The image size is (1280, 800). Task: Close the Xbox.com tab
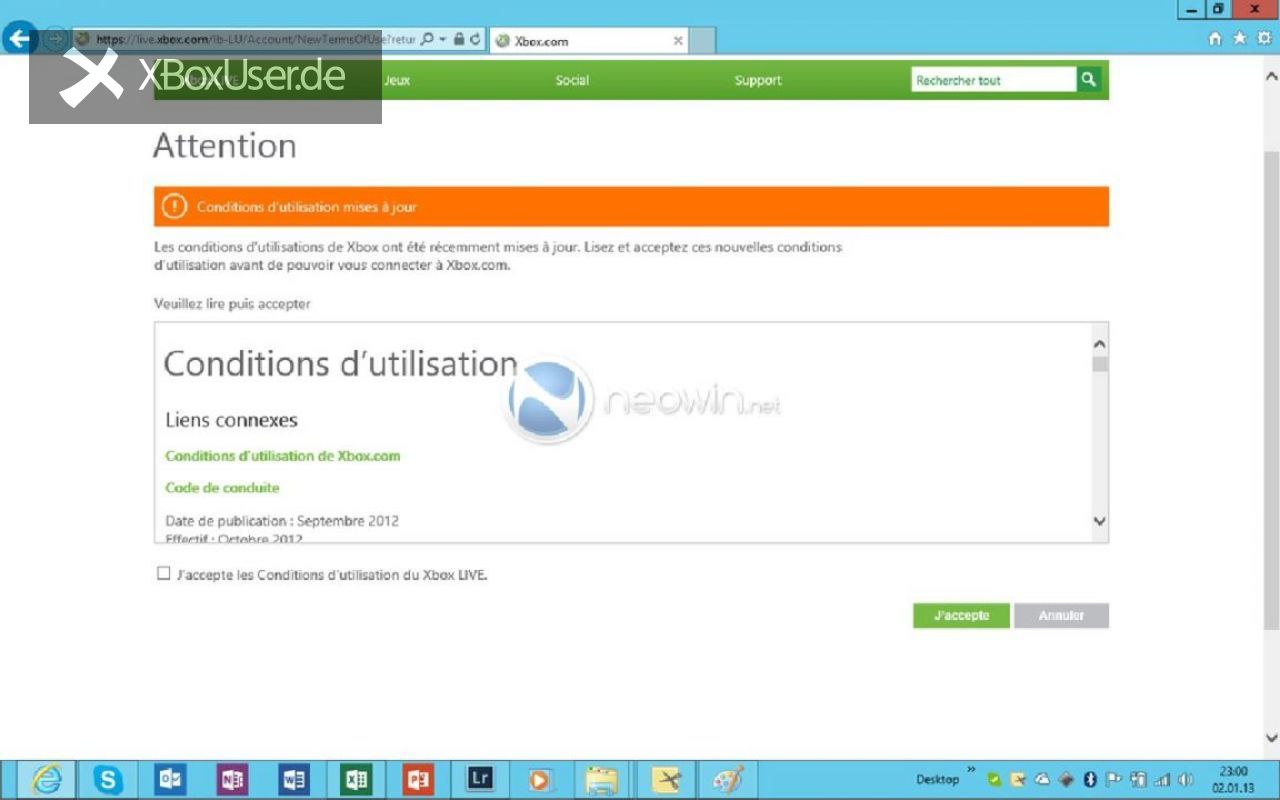click(x=678, y=41)
